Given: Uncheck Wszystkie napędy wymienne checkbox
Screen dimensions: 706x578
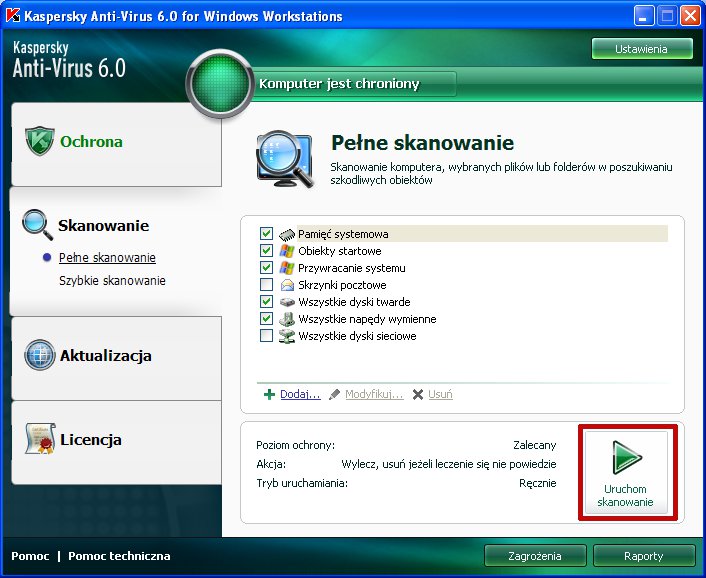Looking at the screenshot, I should point(266,318).
